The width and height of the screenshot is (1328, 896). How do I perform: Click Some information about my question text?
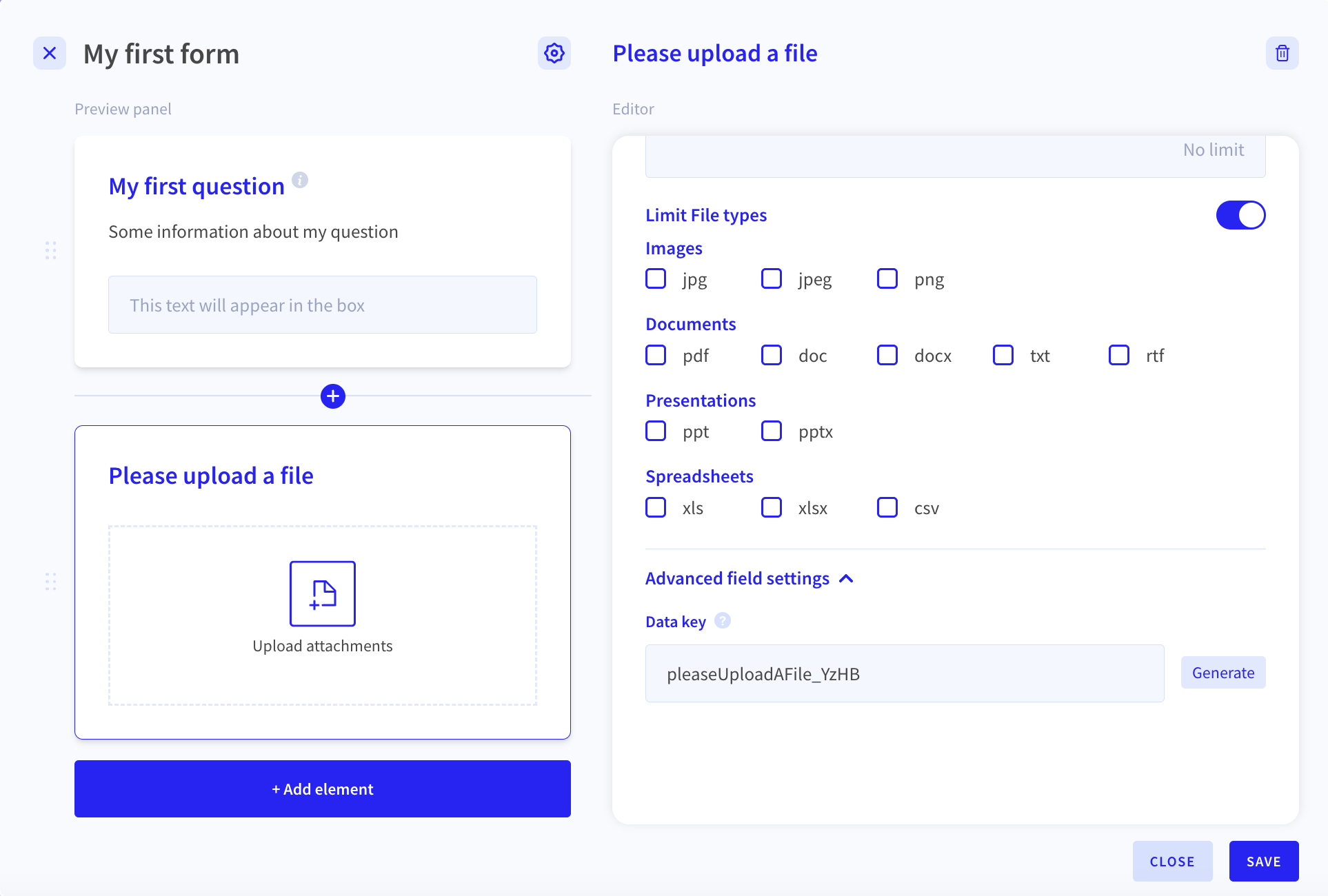pos(253,232)
